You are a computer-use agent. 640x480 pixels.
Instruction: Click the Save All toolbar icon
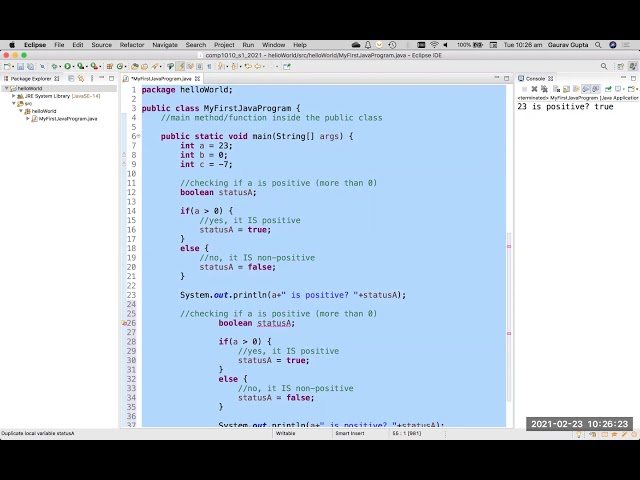point(30,67)
